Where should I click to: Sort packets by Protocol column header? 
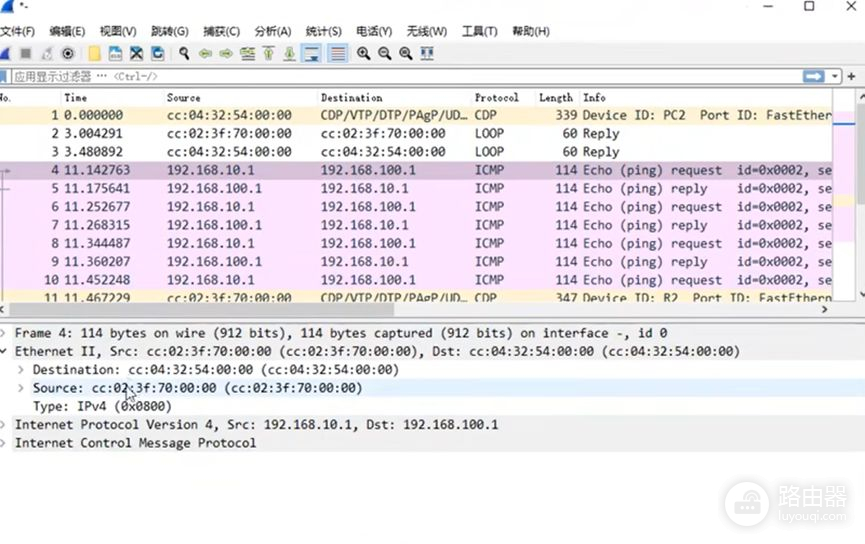(497, 98)
